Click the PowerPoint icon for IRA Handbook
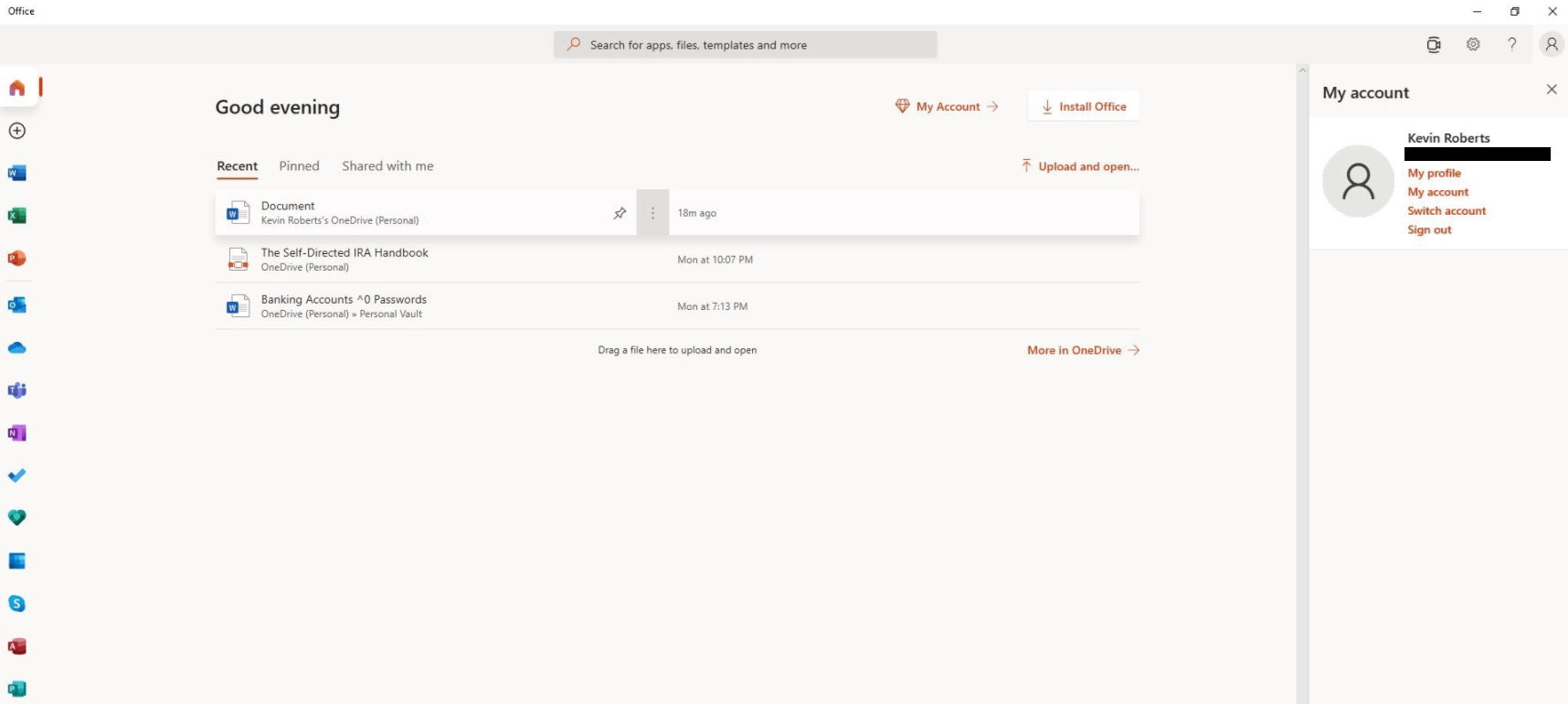The width and height of the screenshot is (1568, 704). [238, 260]
